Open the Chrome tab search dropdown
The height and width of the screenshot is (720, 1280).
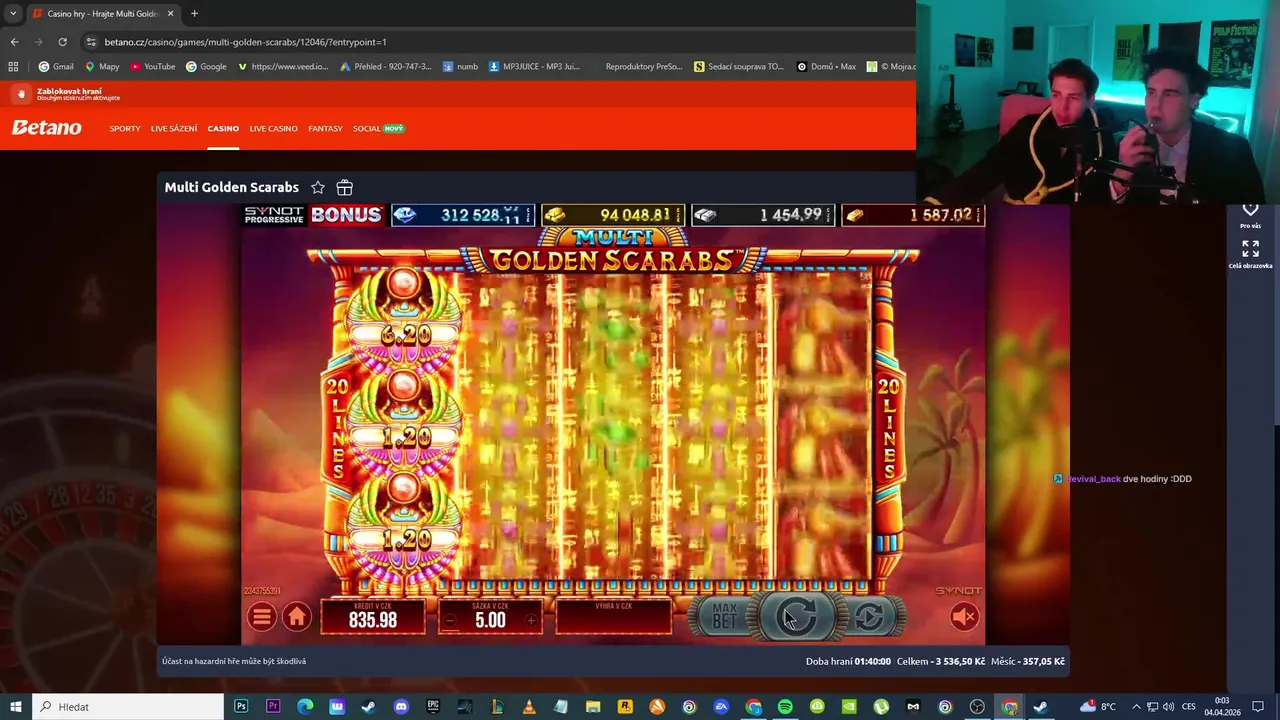click(x=13, y=13)
